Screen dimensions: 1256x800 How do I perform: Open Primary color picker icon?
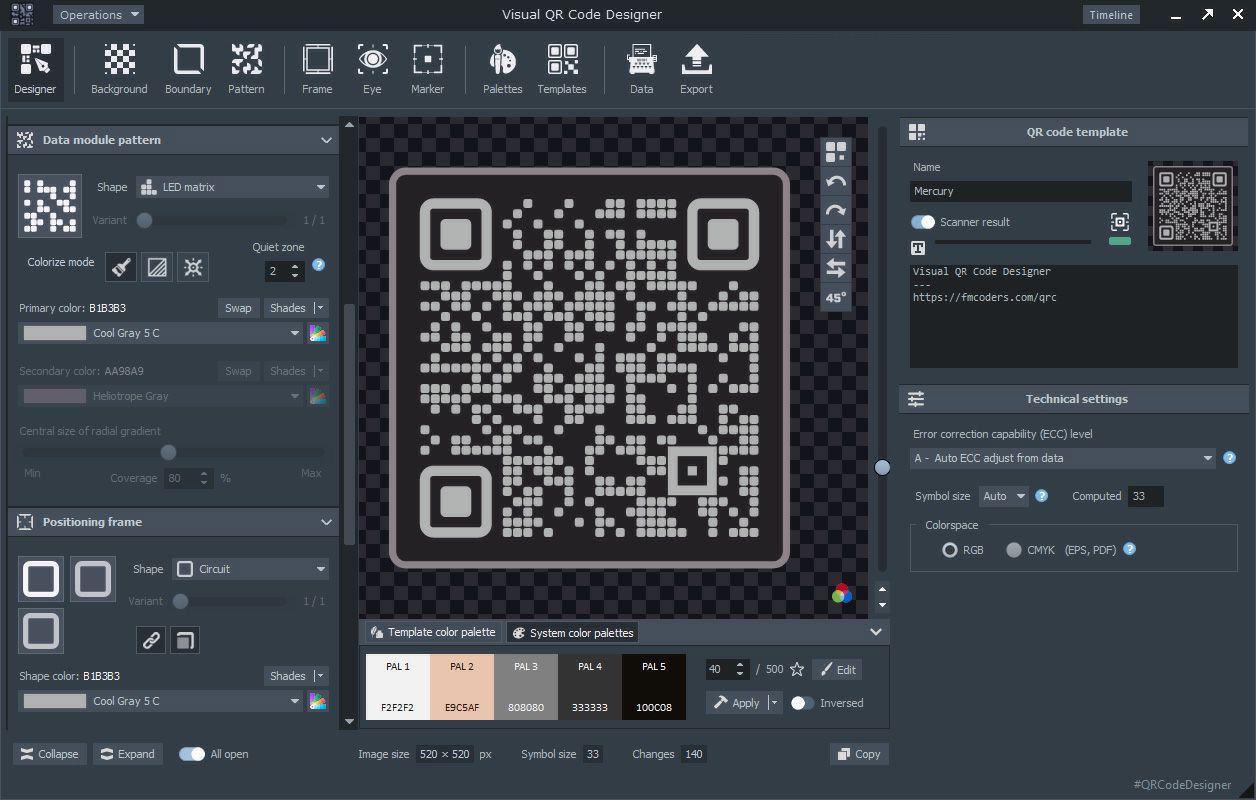click(318, 334)
